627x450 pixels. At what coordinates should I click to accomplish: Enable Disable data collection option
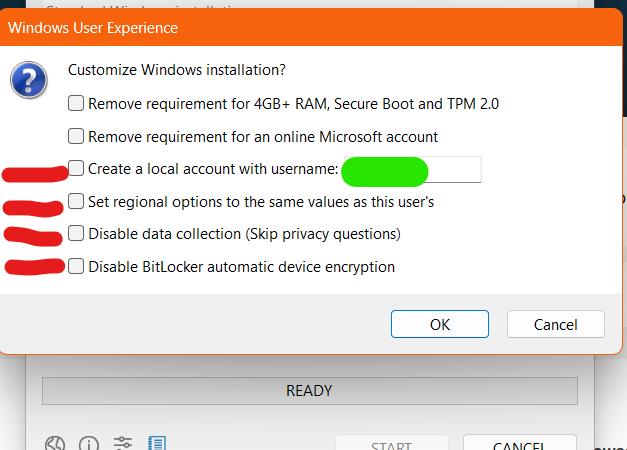click(x=76, y=234)
